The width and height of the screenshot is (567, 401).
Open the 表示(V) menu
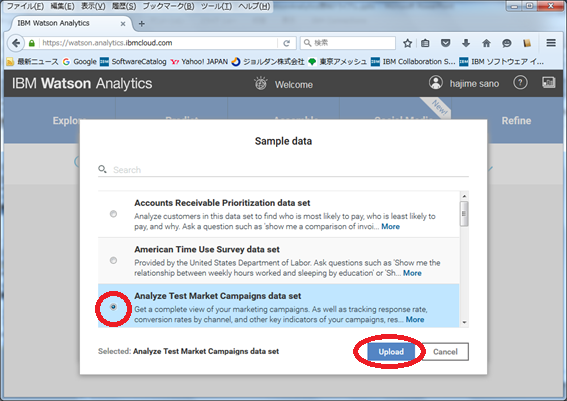pos(93,7)
